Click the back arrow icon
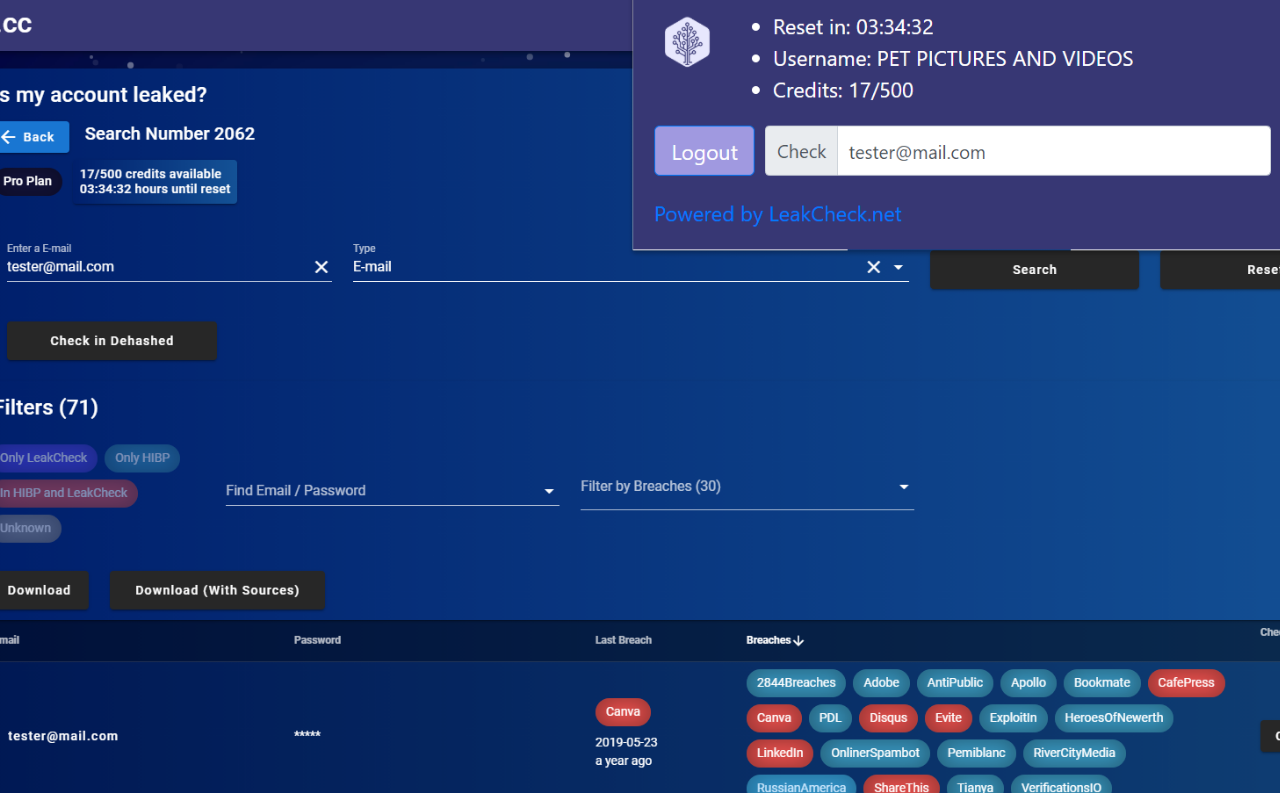1280x800 pixels. coord(10,136)
